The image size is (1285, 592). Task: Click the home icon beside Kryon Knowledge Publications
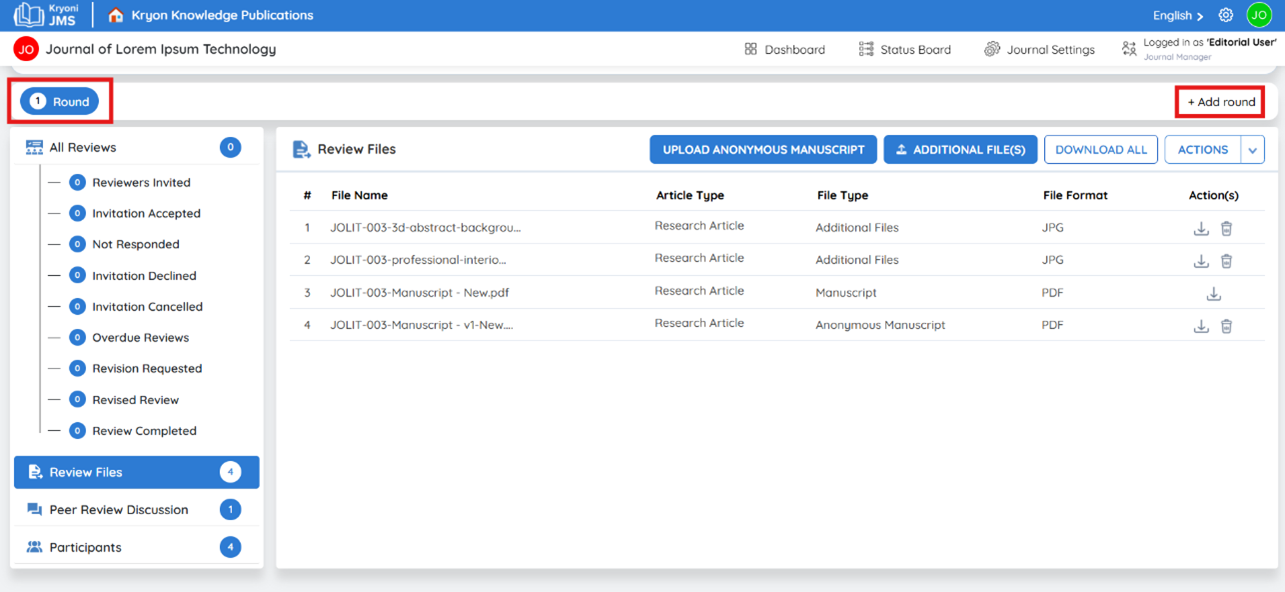pos(116,15)
